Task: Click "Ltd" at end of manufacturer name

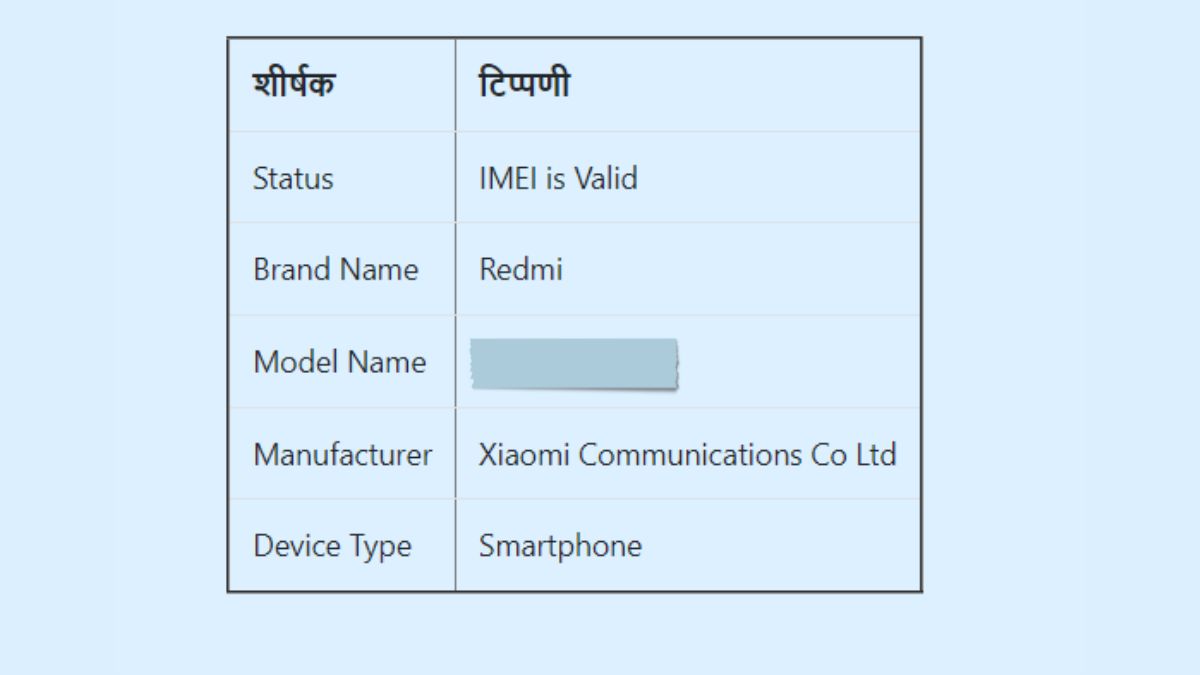Action: pos(875,455)
